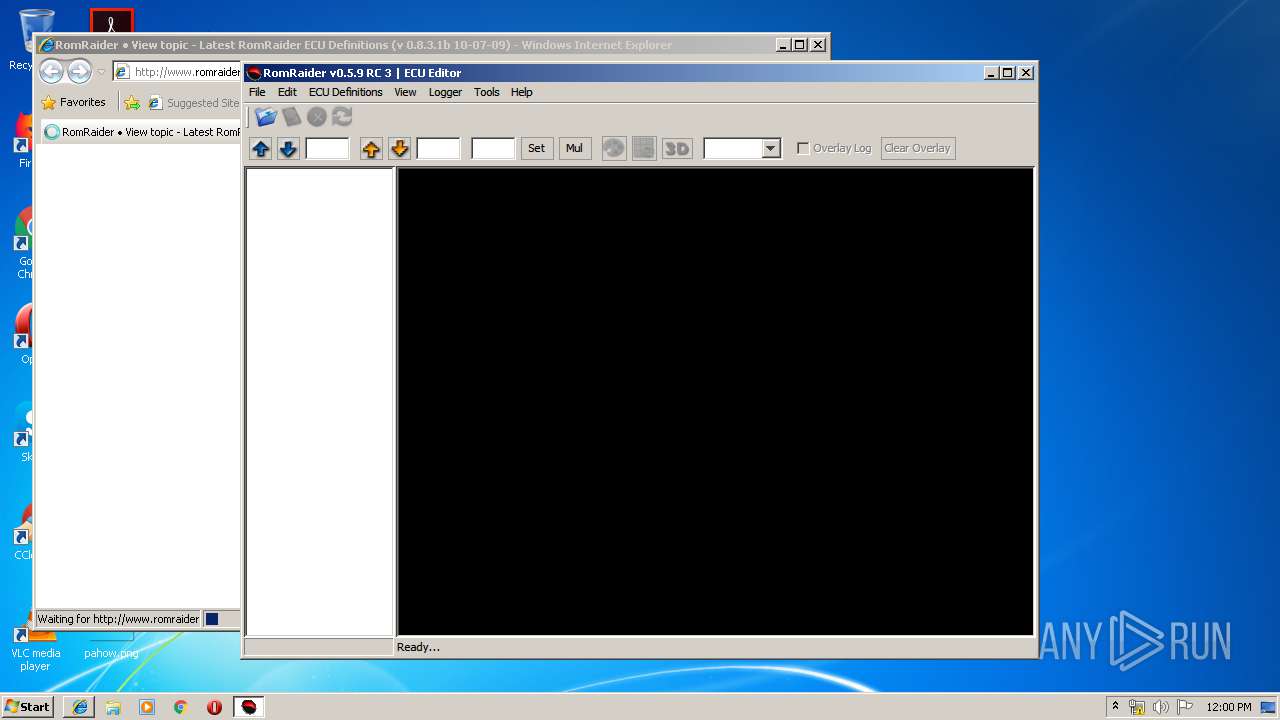Click the Save ROM icon in toolbar
The width and height of the screenshot is (1280, 720).
291,117
